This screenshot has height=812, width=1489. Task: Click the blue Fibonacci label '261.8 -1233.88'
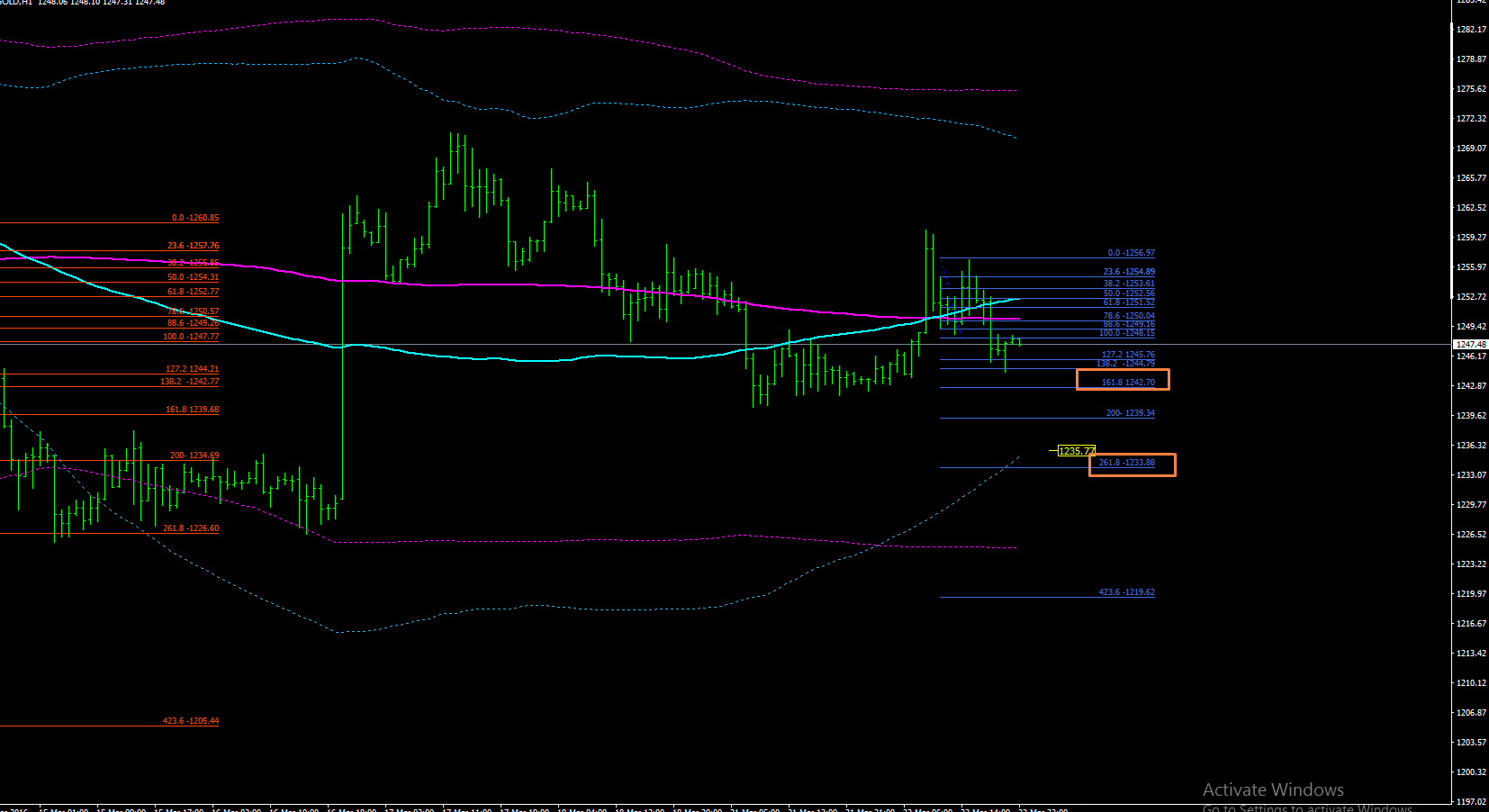coord(1127,463)
